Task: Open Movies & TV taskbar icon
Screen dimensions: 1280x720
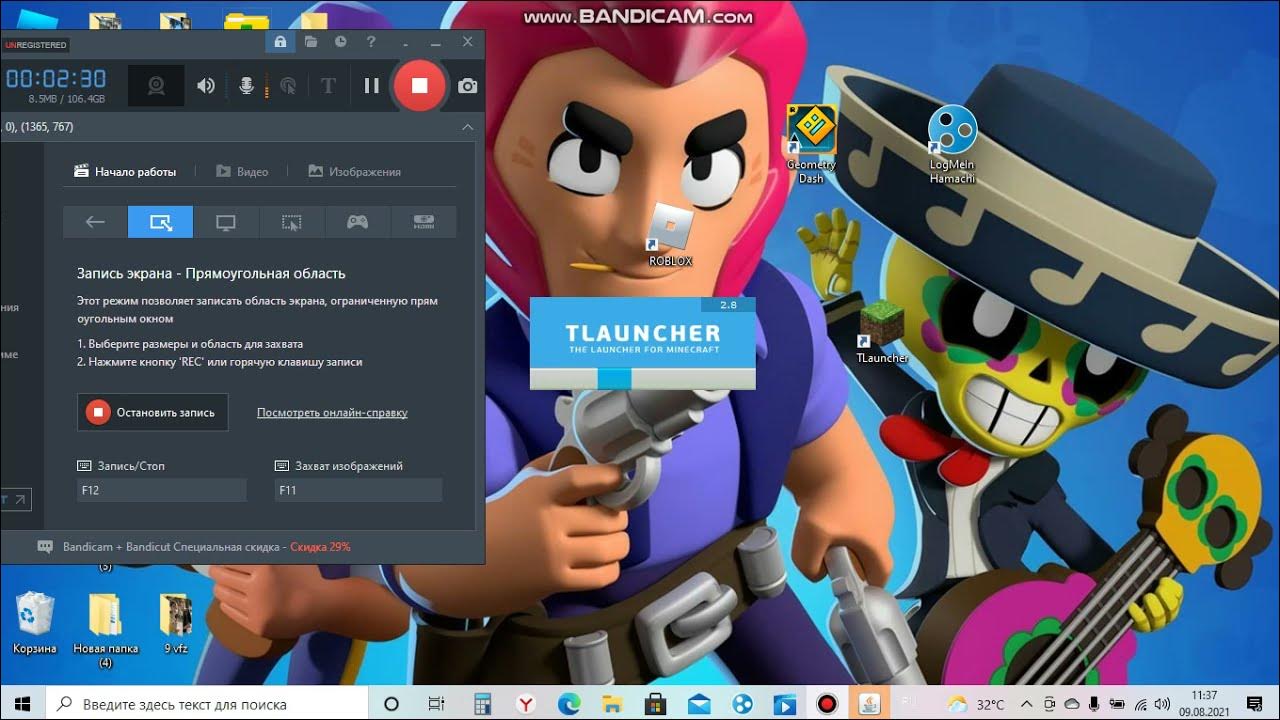Action: tap(784, 703)
